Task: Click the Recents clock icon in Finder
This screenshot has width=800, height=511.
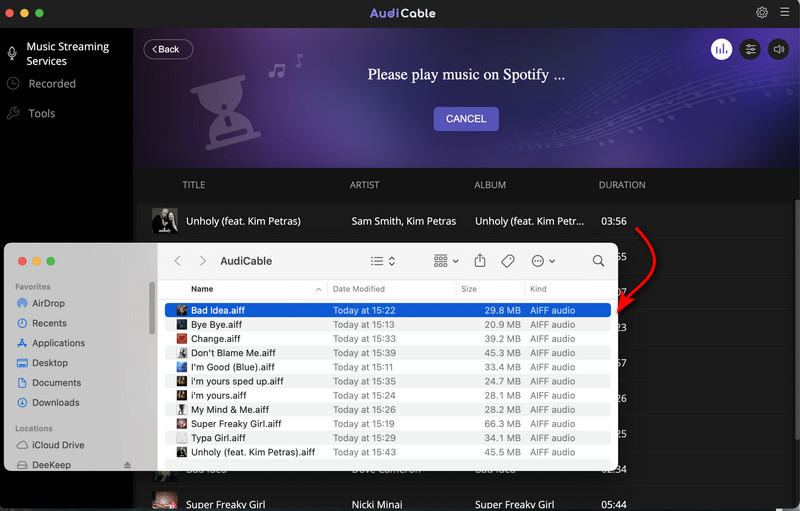Action: [22, 323]
